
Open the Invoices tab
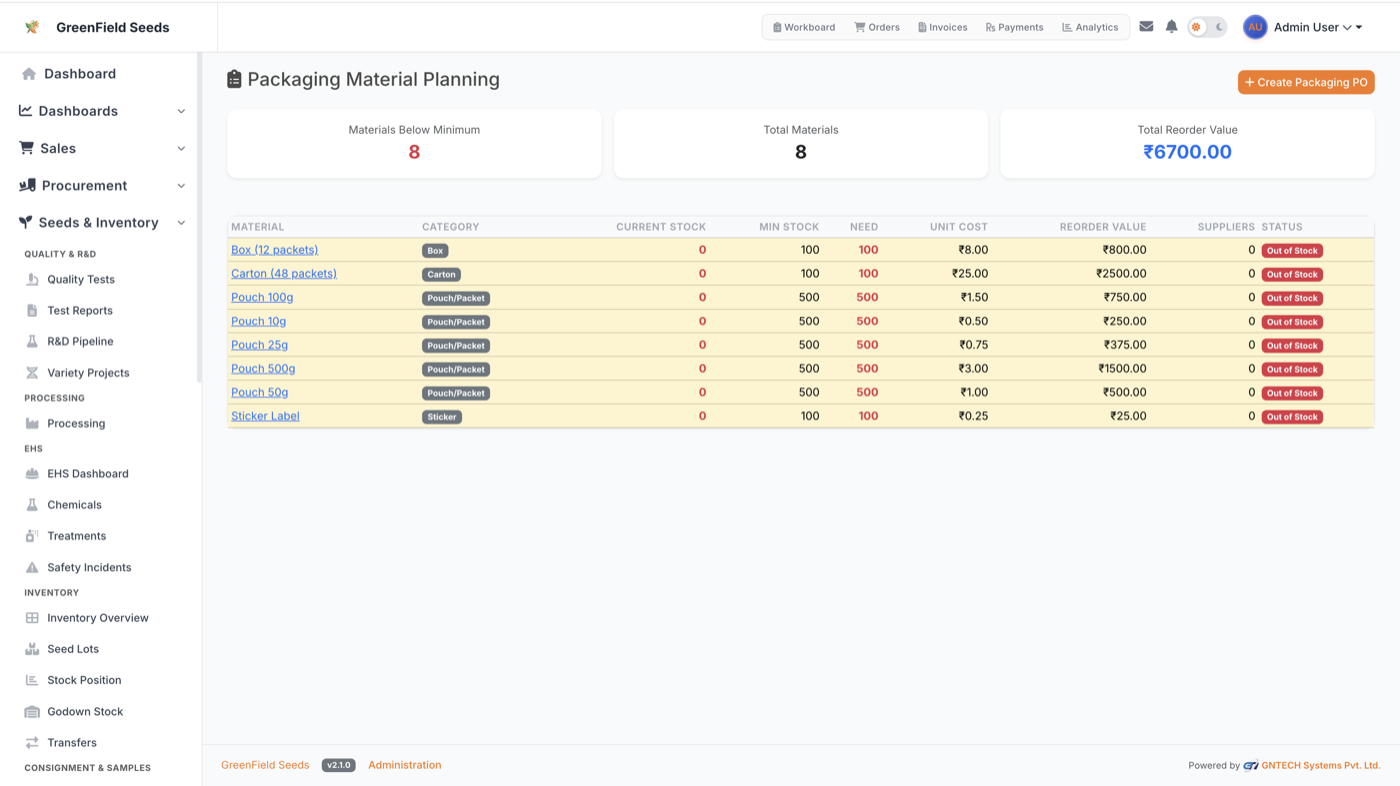943,27
